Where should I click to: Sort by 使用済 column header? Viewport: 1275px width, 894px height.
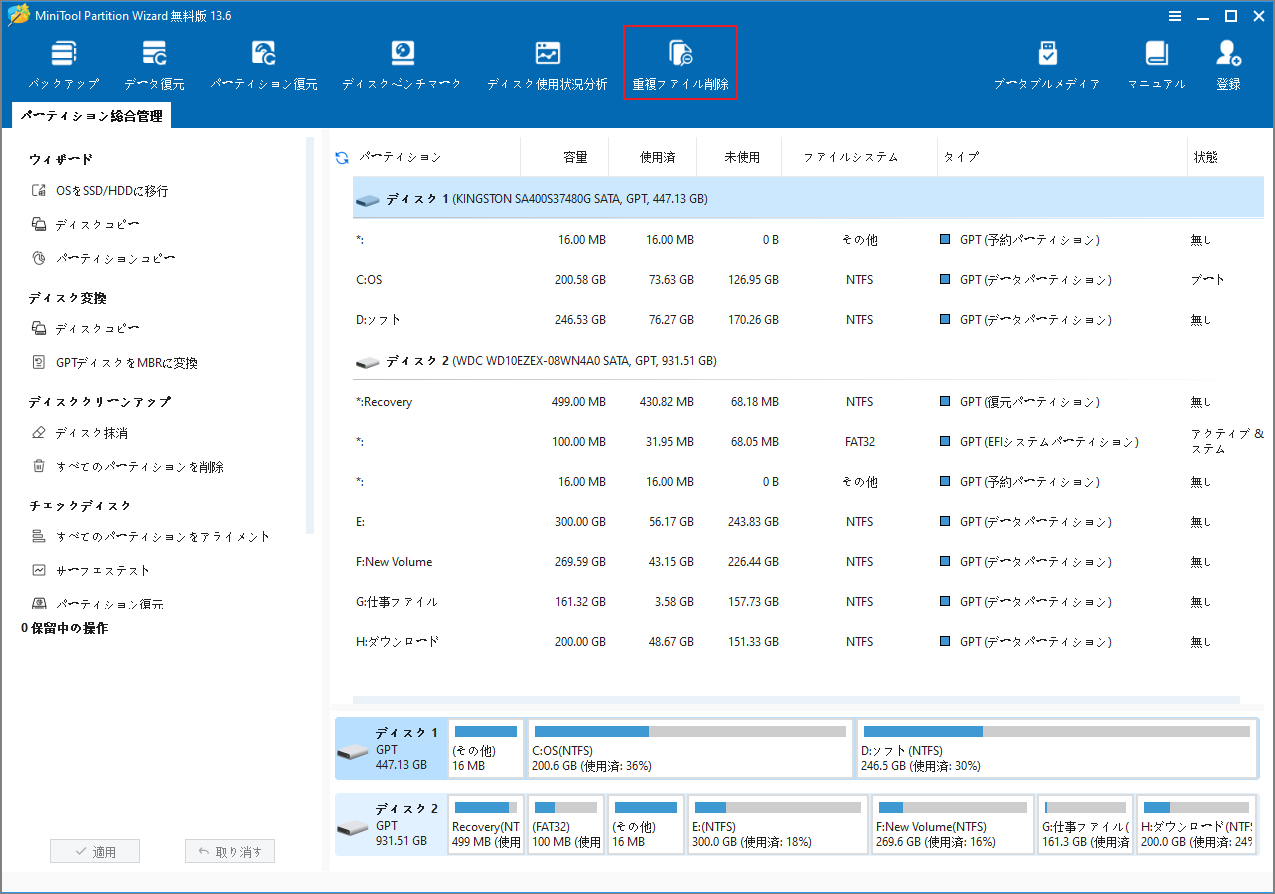658,158
